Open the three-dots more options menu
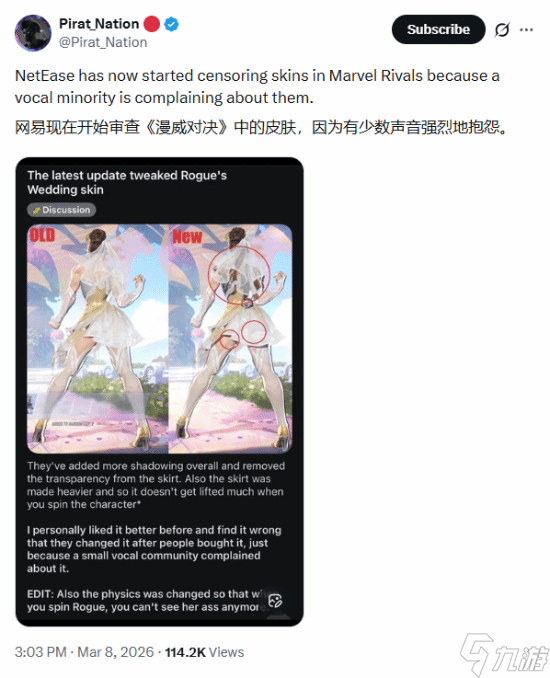Viewport: 550px width, 678px height. [526, 29]
